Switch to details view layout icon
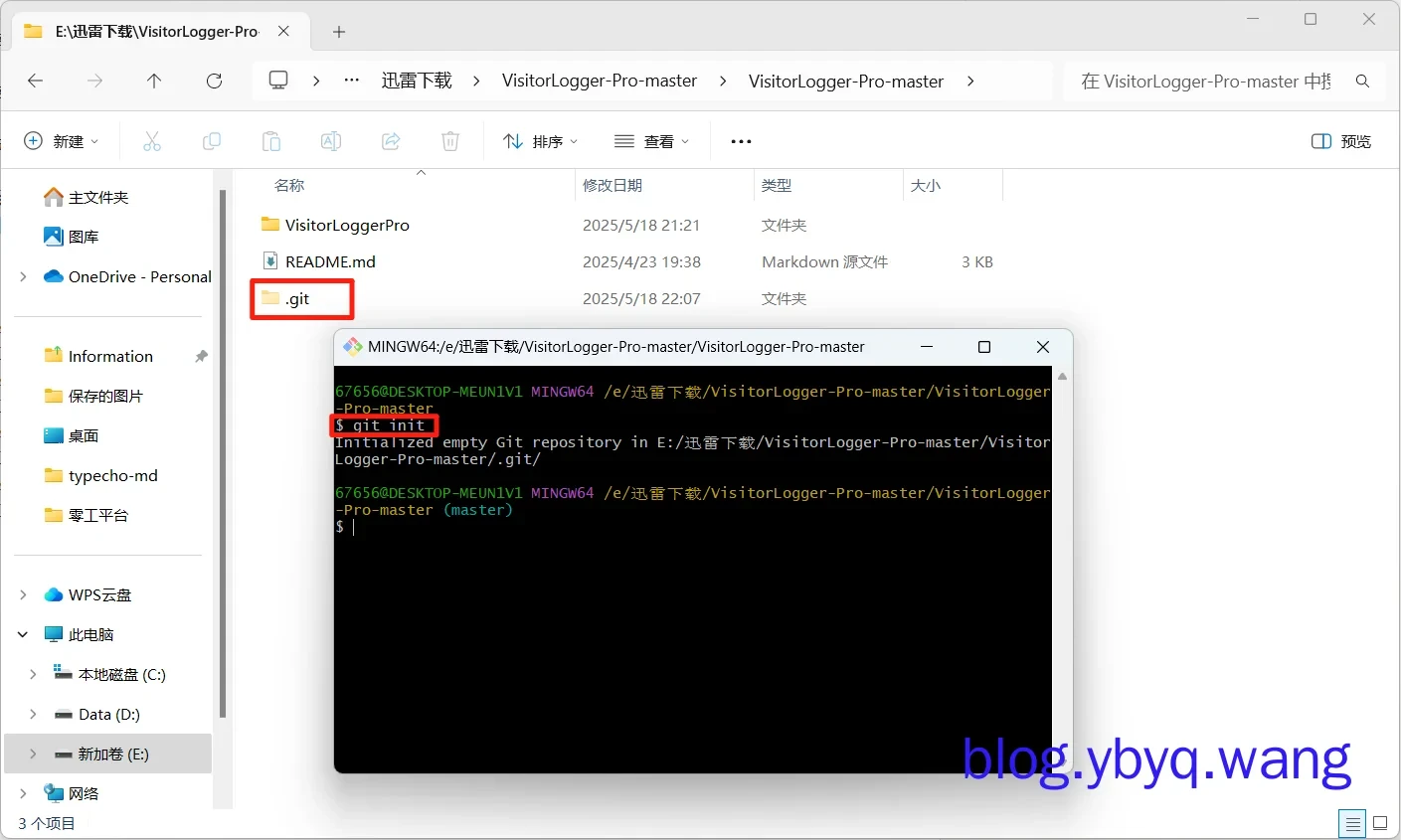 click(x=1352, y=823)
